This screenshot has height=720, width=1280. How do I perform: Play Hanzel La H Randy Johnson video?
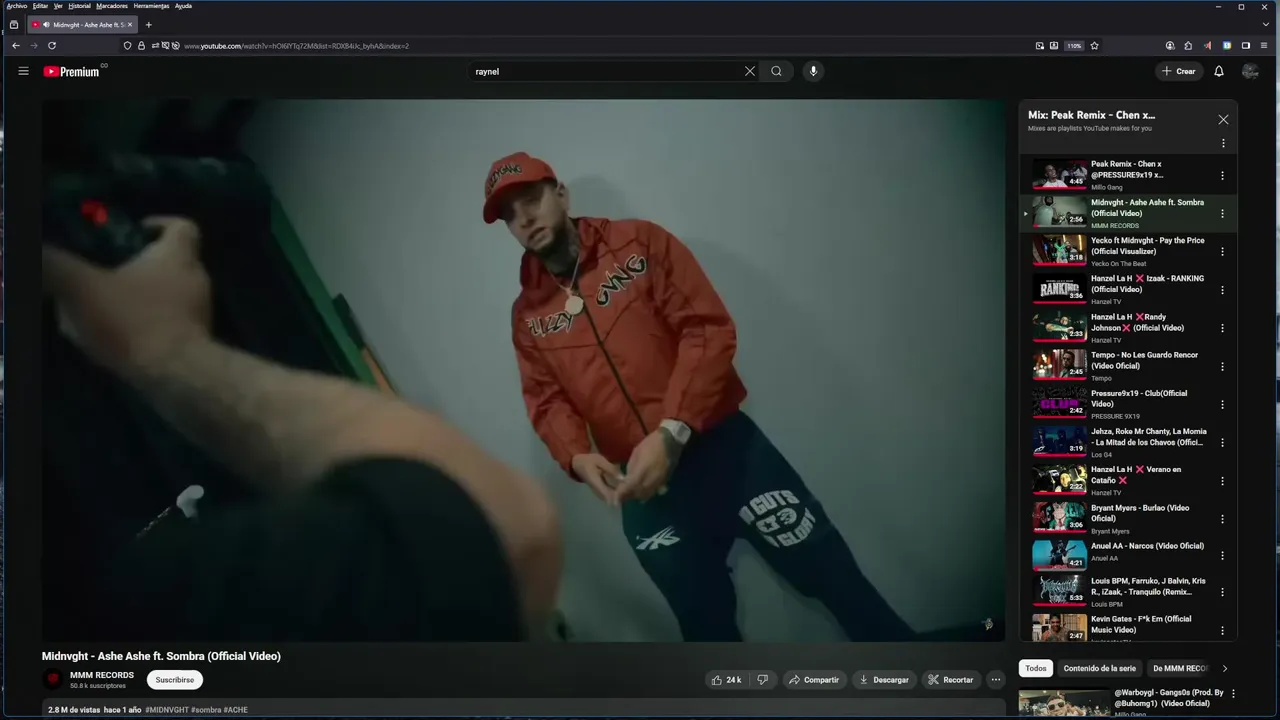click(x=1059, y=327)
